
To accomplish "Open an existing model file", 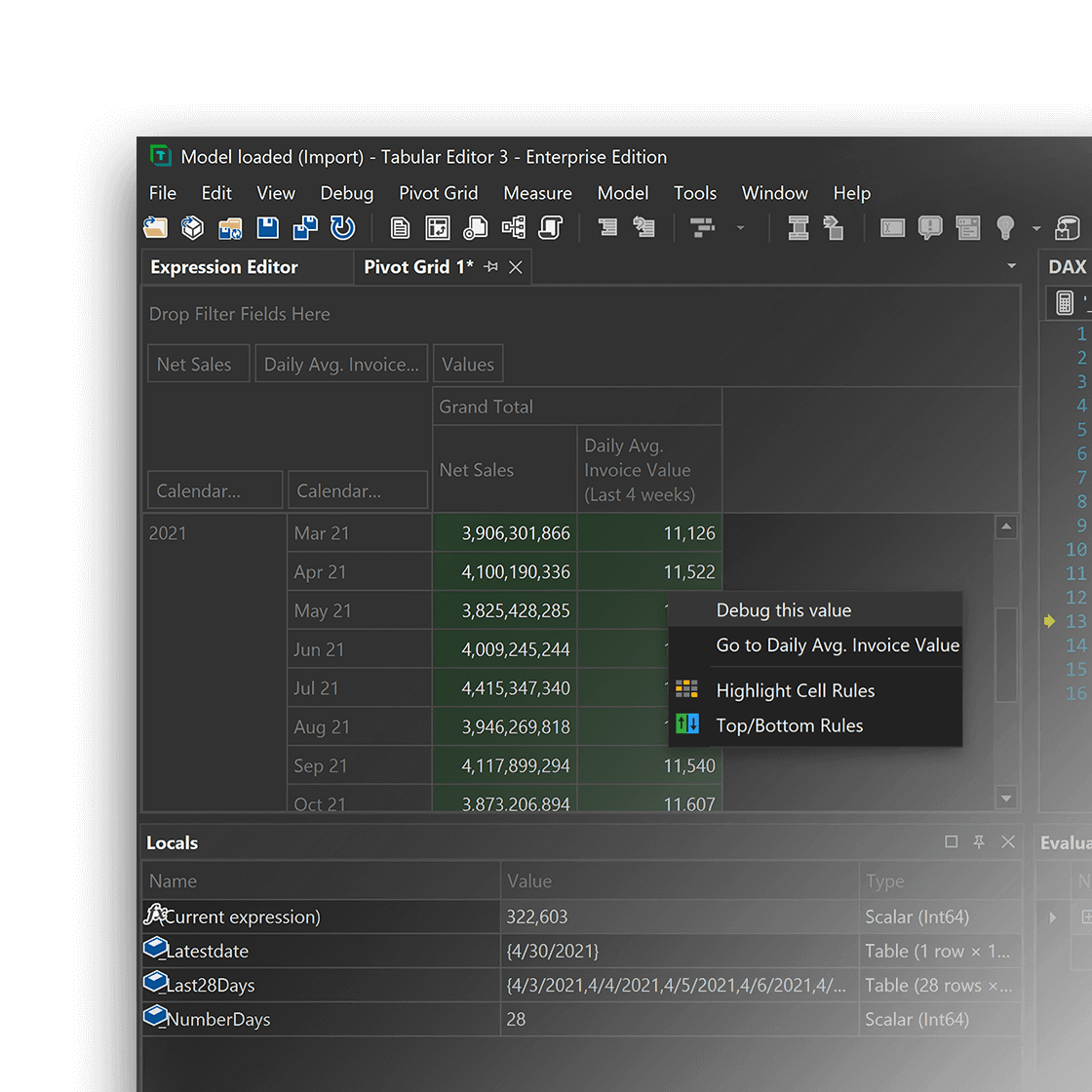I will (x=156, y=227).
